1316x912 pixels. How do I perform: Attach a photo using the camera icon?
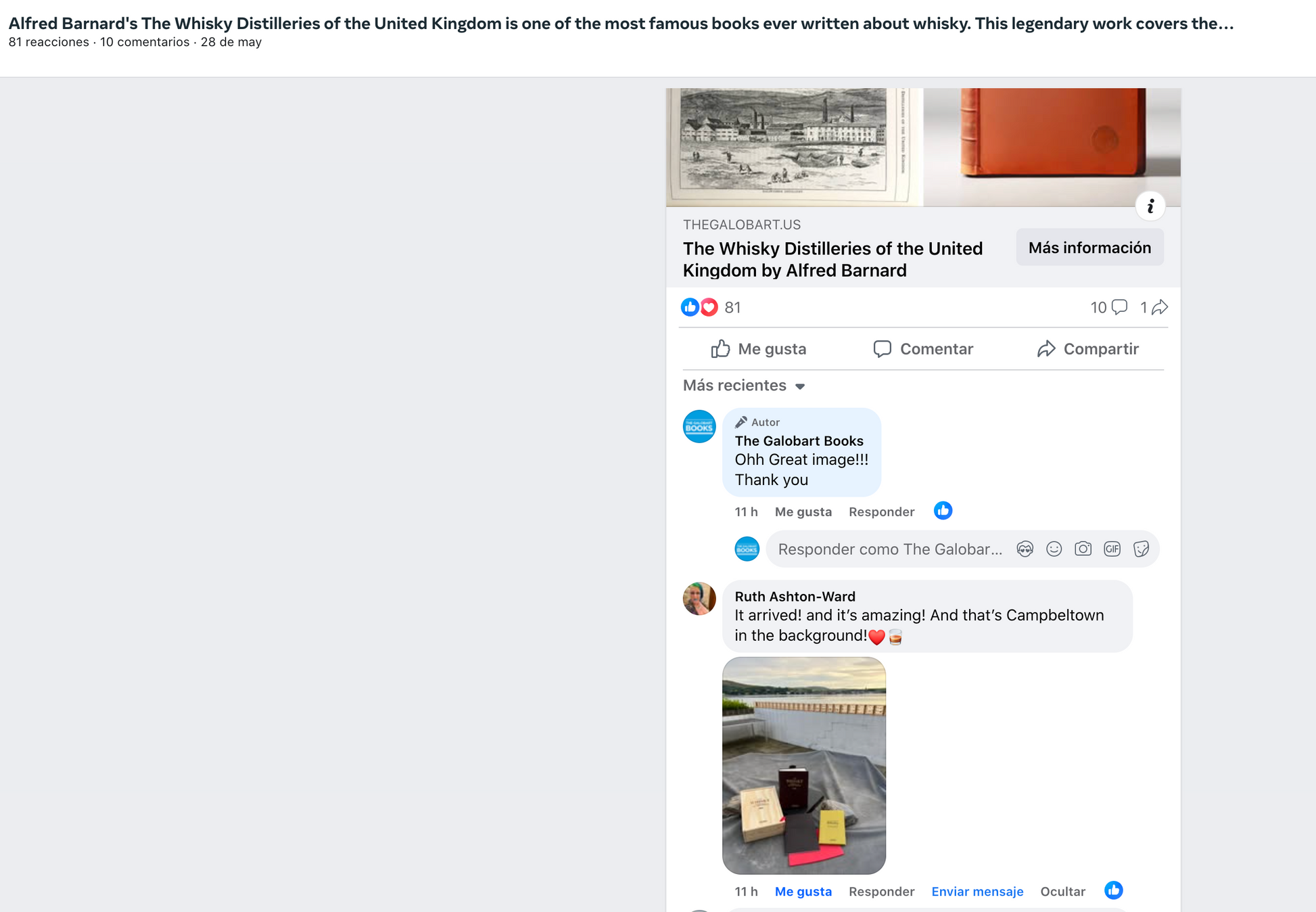1083,549
